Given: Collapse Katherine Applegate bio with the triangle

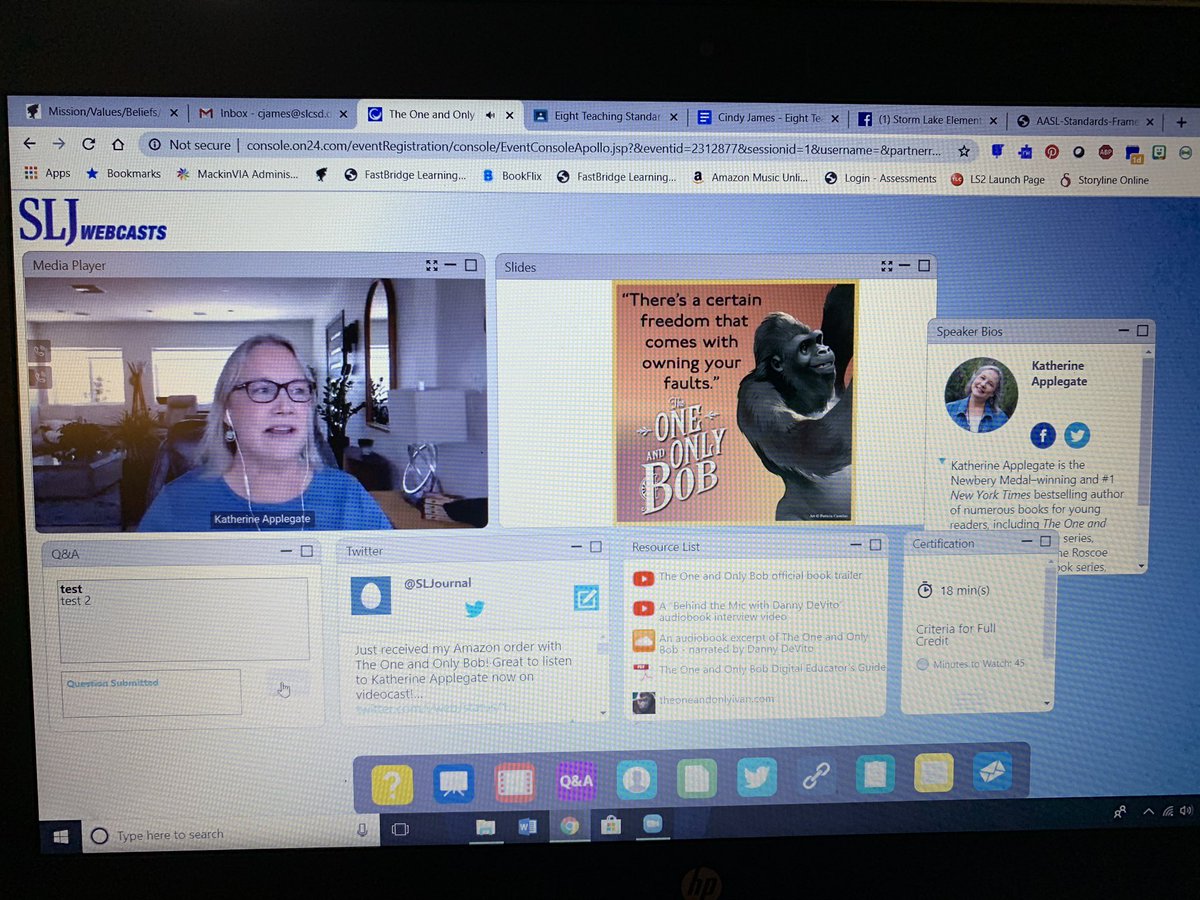Looking at the screenshot, I should [942, 462].
